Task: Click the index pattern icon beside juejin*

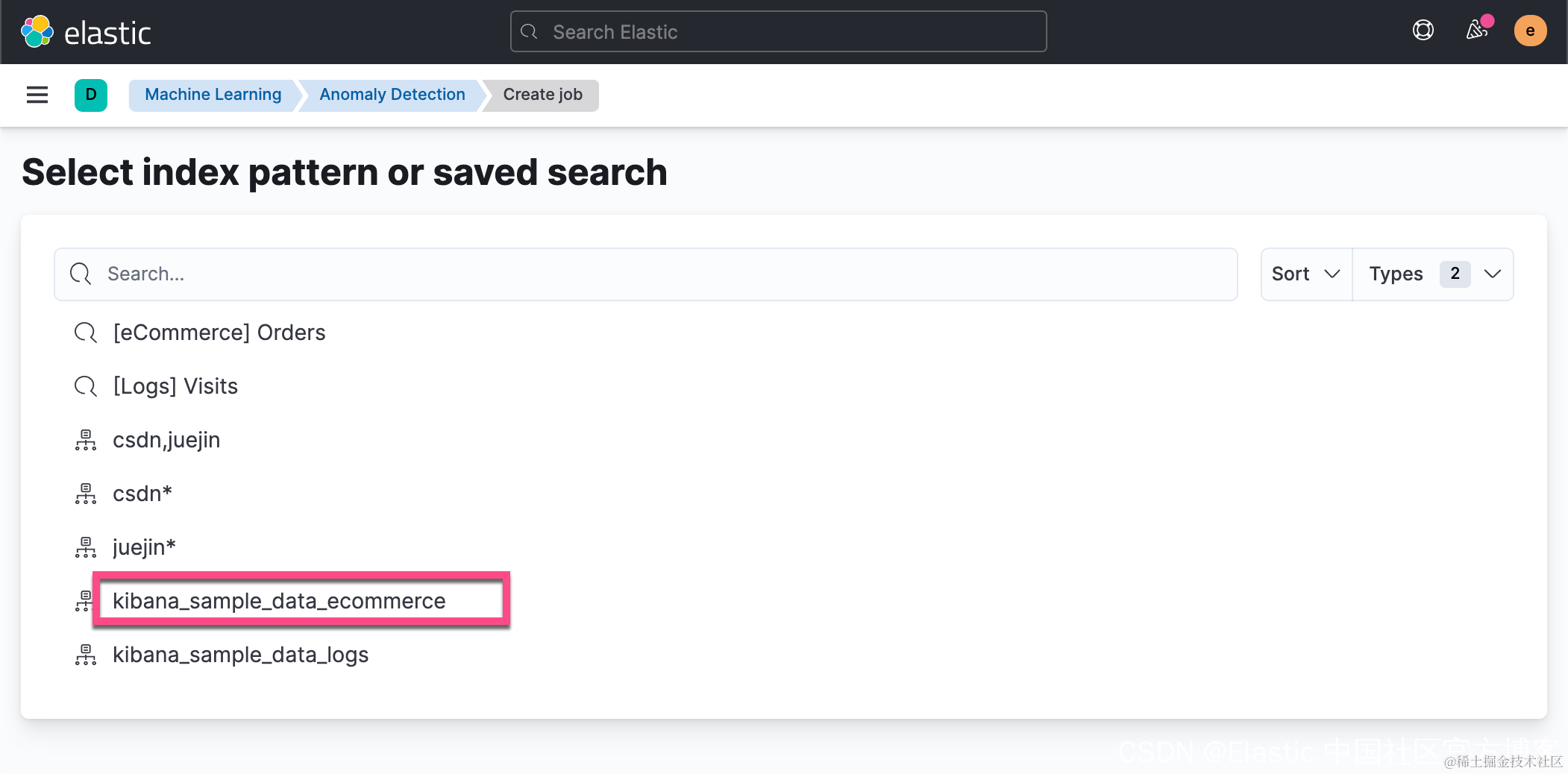Action: click(x=86, y=547)
